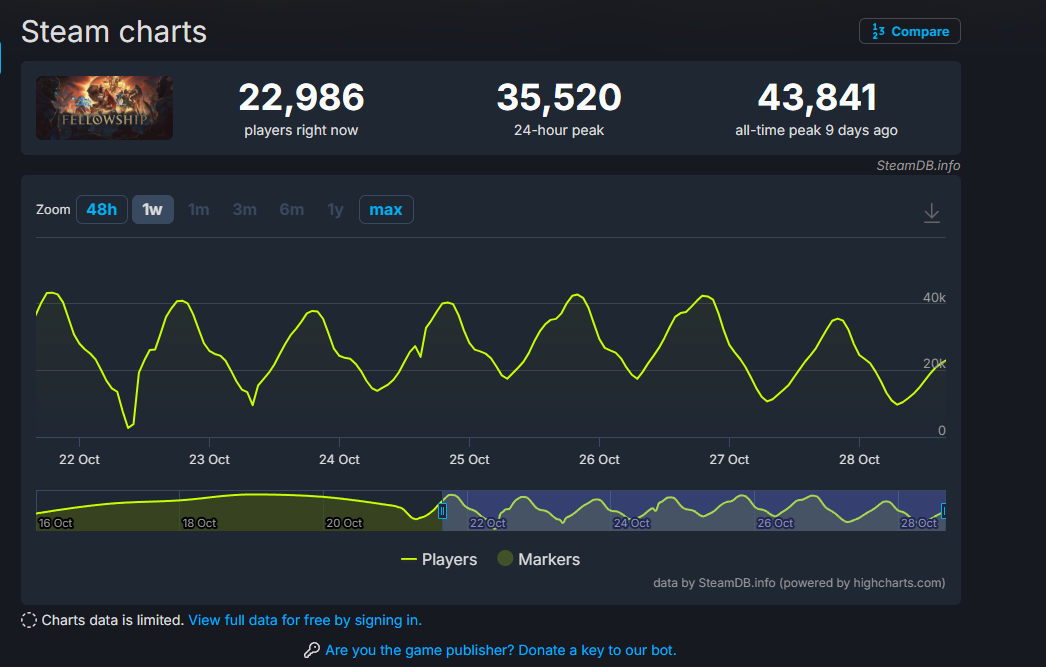Click the Steam charts heading
The height and width of the screenshot is (667, 1046).
point(114,32)
